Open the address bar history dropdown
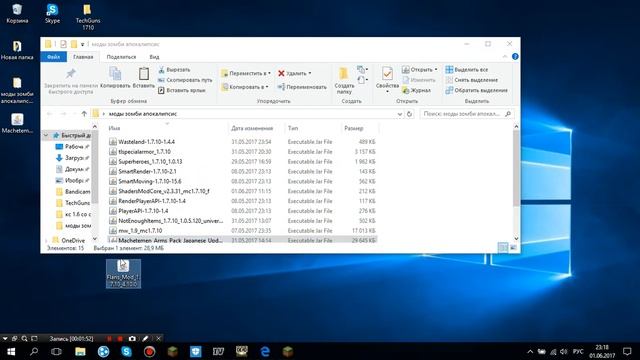640x360 pixels. [400, 114]
